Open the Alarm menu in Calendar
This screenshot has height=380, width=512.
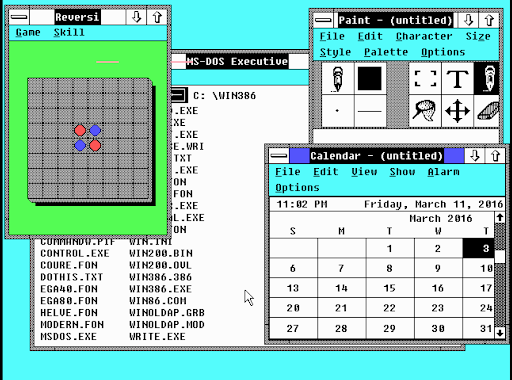click(443, 172)
